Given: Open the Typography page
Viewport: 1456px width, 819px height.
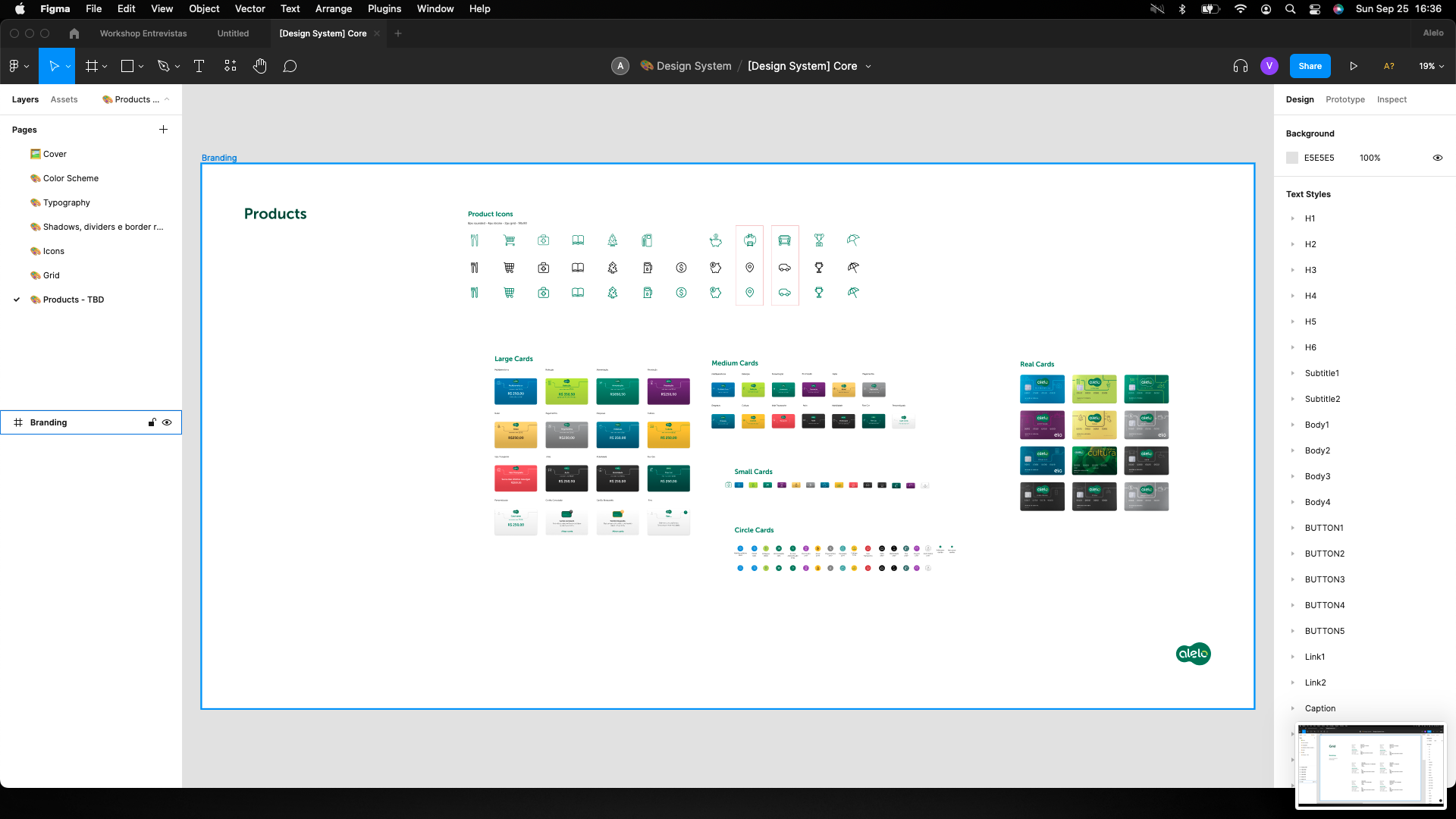Looking at the screenshot, I should click(66, 202).
